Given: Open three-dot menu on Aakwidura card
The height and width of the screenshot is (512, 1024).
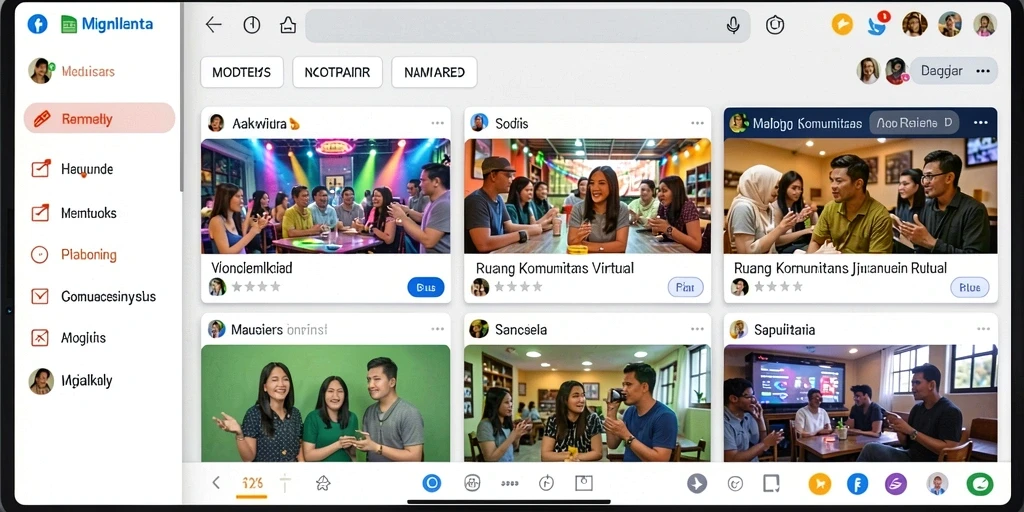Looking at the screenshot, I should pyautogui.click(x=438, y=123).
